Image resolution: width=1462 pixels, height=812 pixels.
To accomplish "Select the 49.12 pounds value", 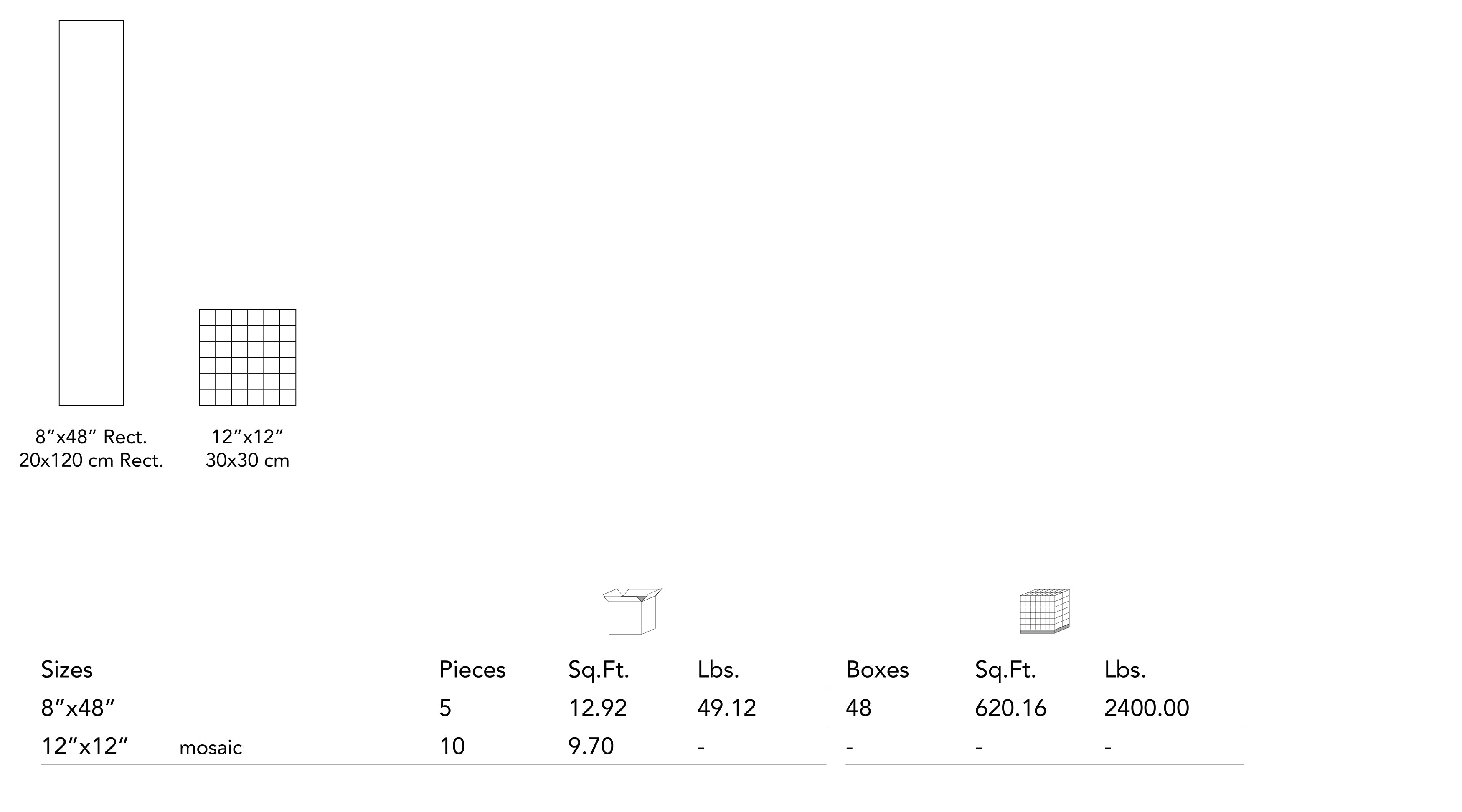I will coord(726,708).
